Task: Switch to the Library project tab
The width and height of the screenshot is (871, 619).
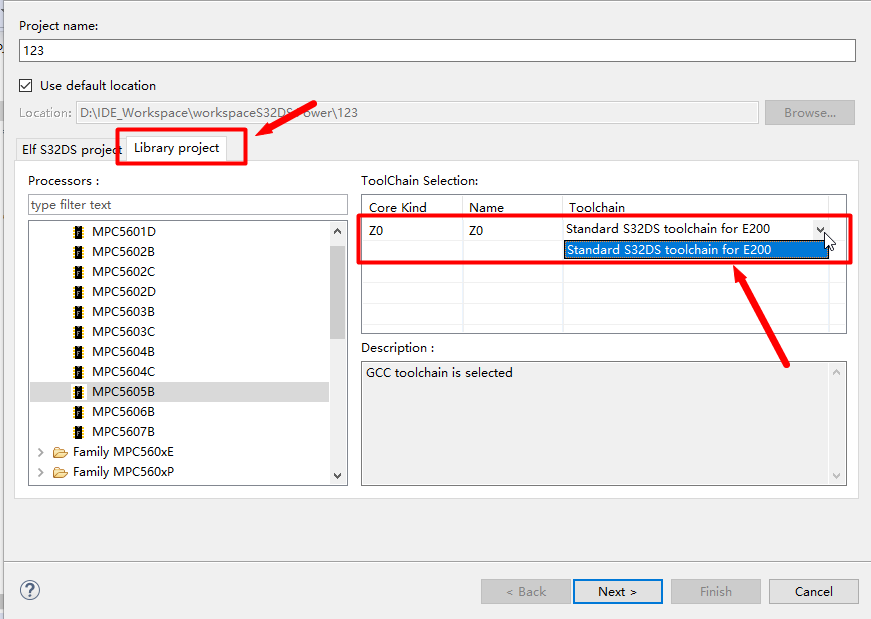Action: [177, 148]
